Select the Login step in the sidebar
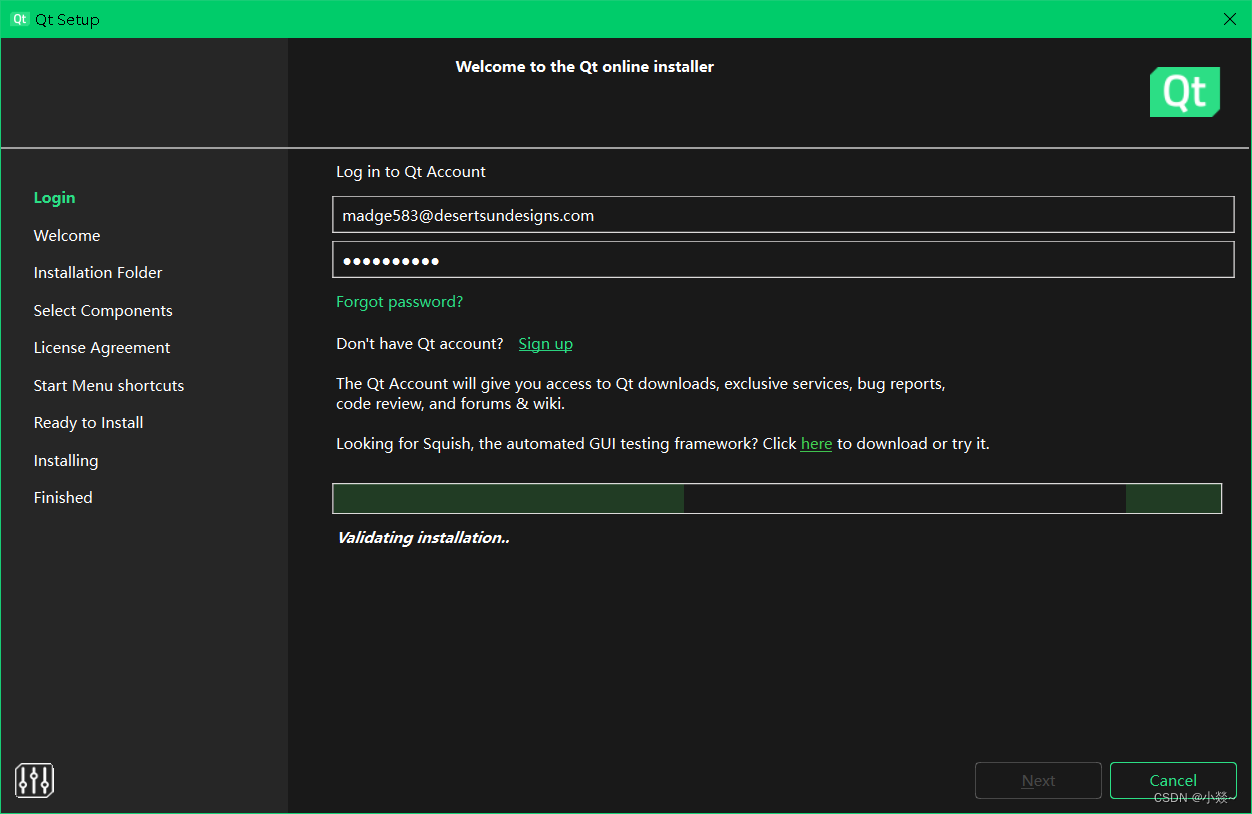 [54, 197]
